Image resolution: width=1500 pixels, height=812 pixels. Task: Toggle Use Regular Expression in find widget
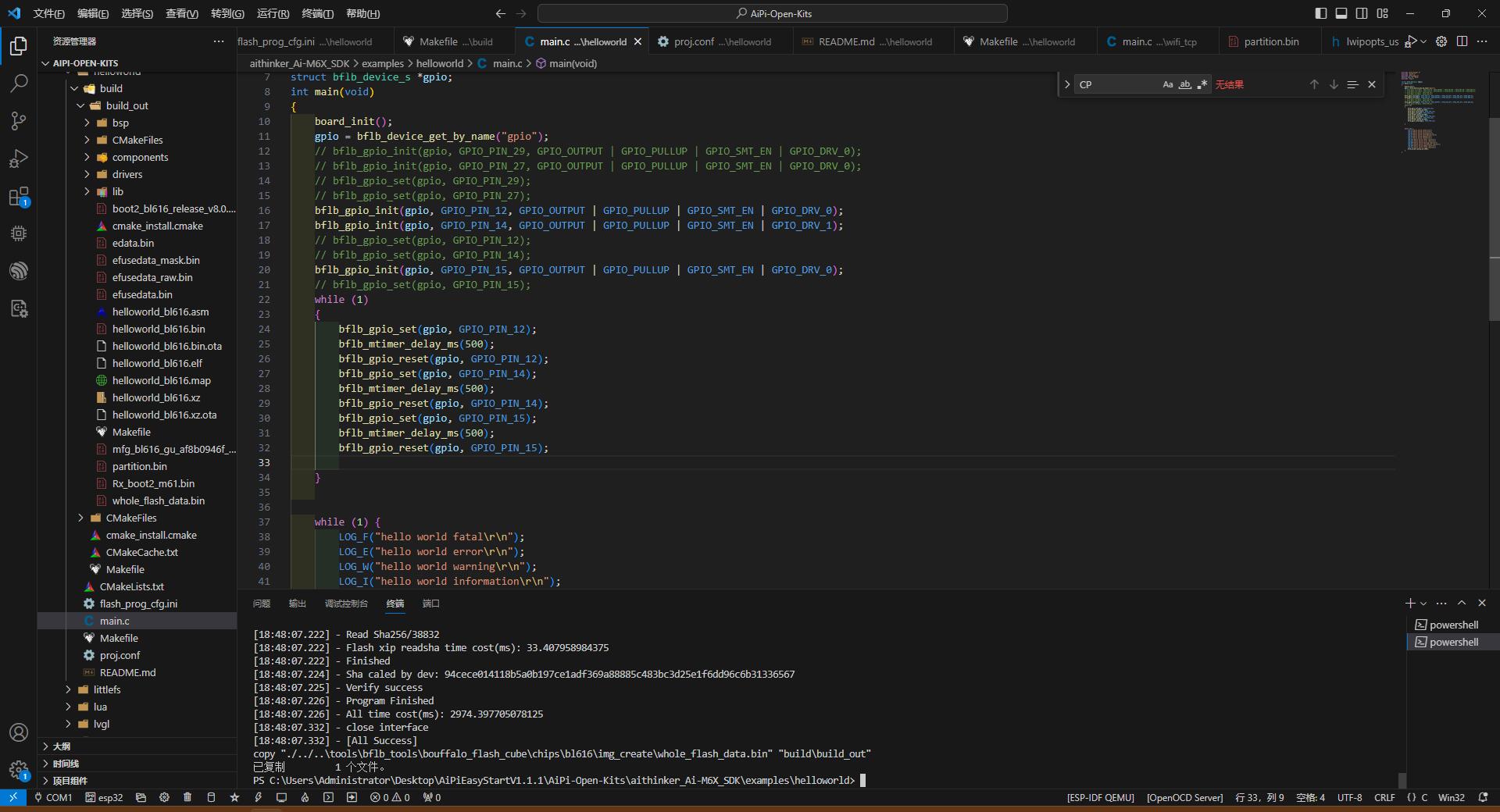tap(1202, 84)
